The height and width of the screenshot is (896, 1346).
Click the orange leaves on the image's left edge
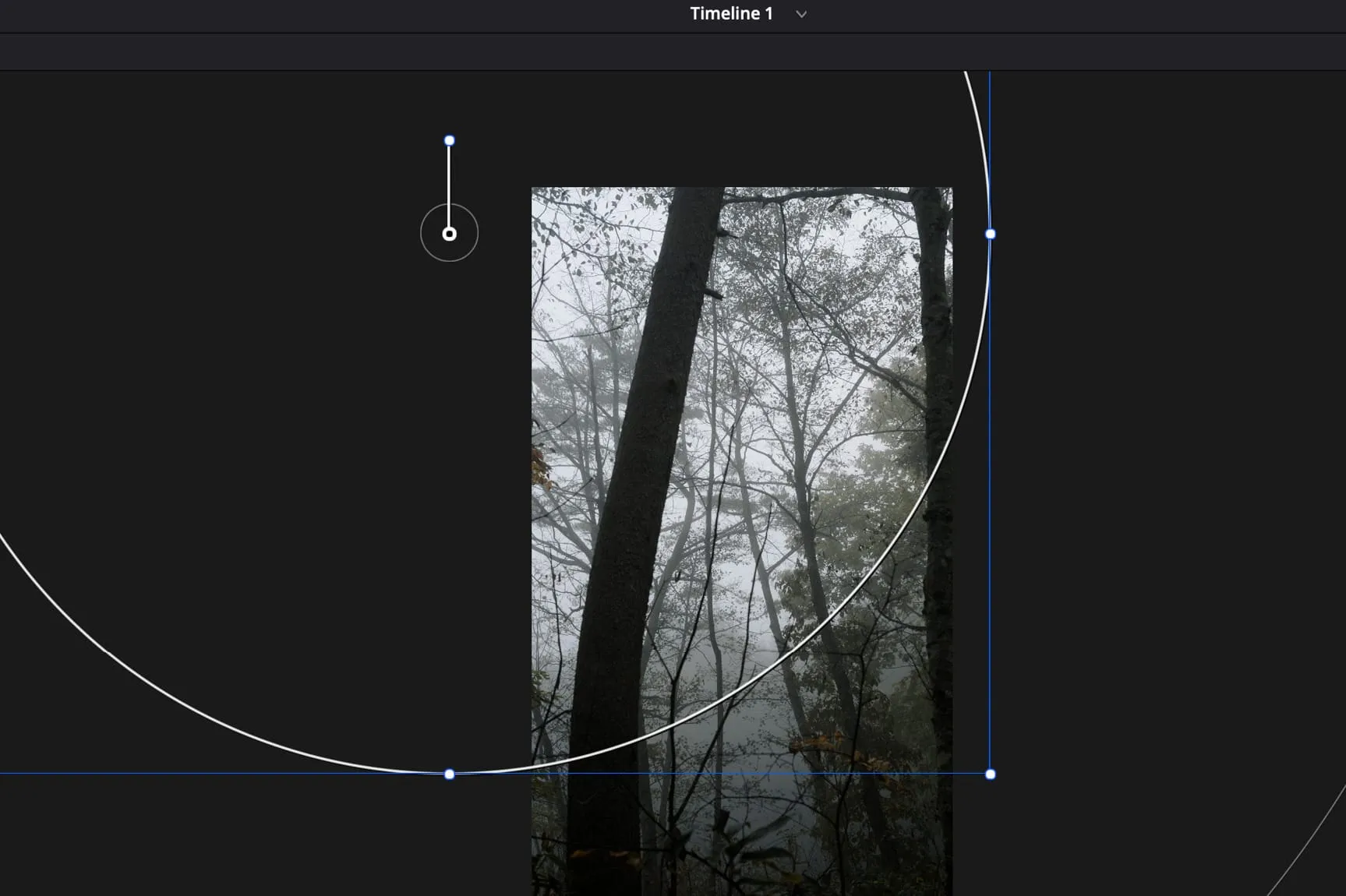click(539, 466)
